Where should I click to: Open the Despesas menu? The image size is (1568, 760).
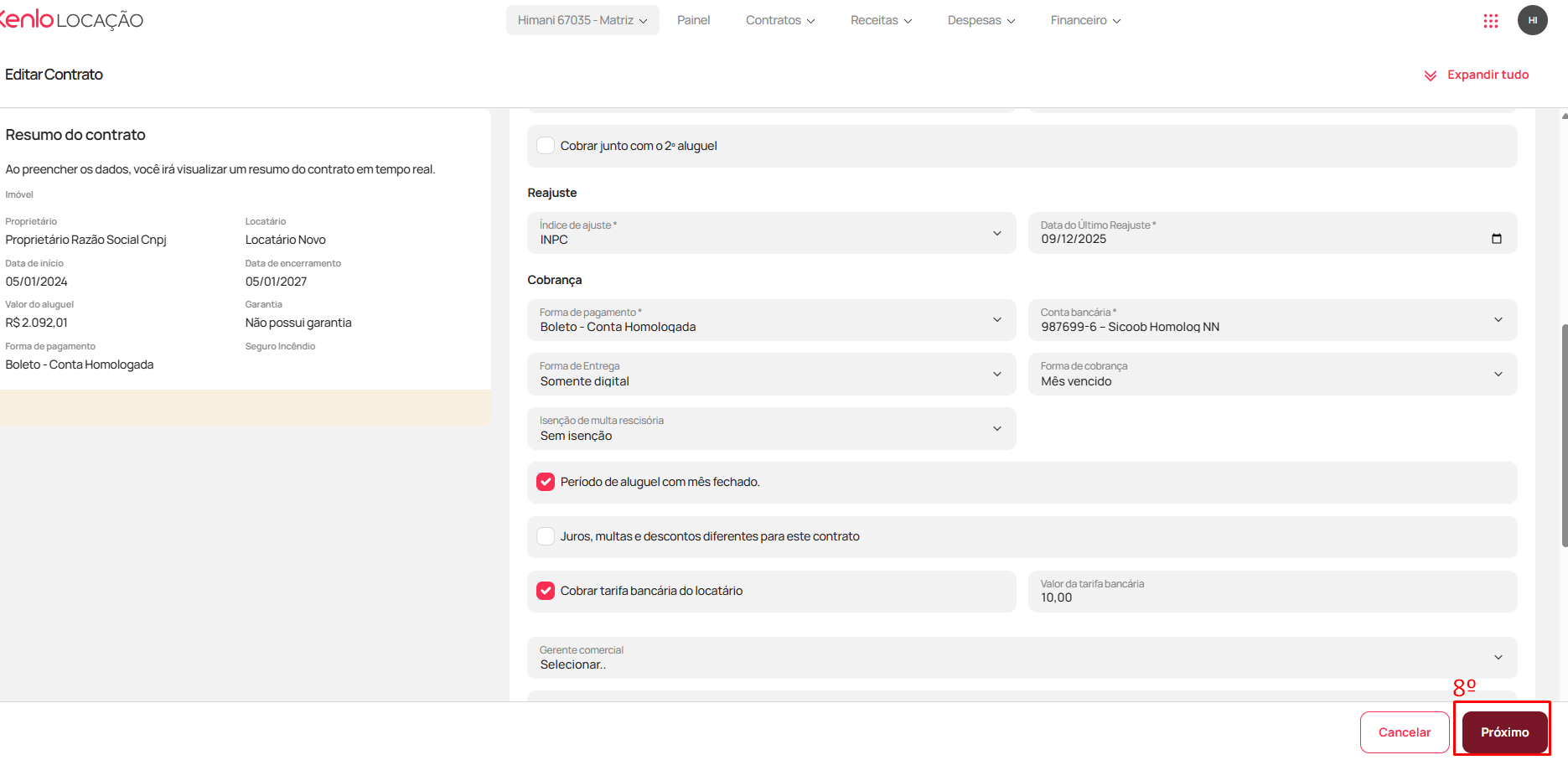[981, 20]
